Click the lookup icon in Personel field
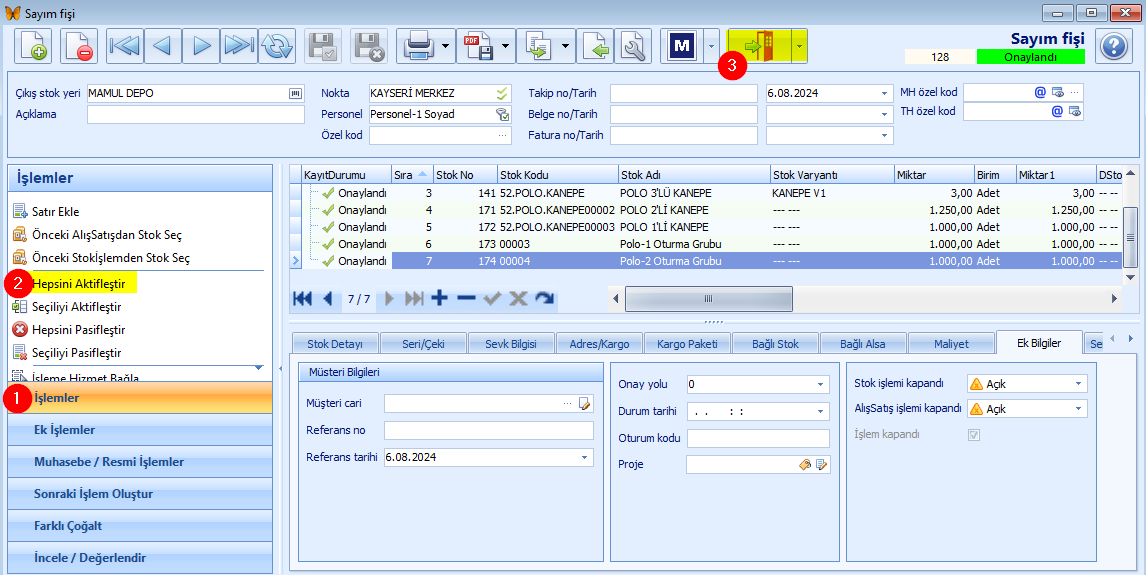 [x=502, y=114]
